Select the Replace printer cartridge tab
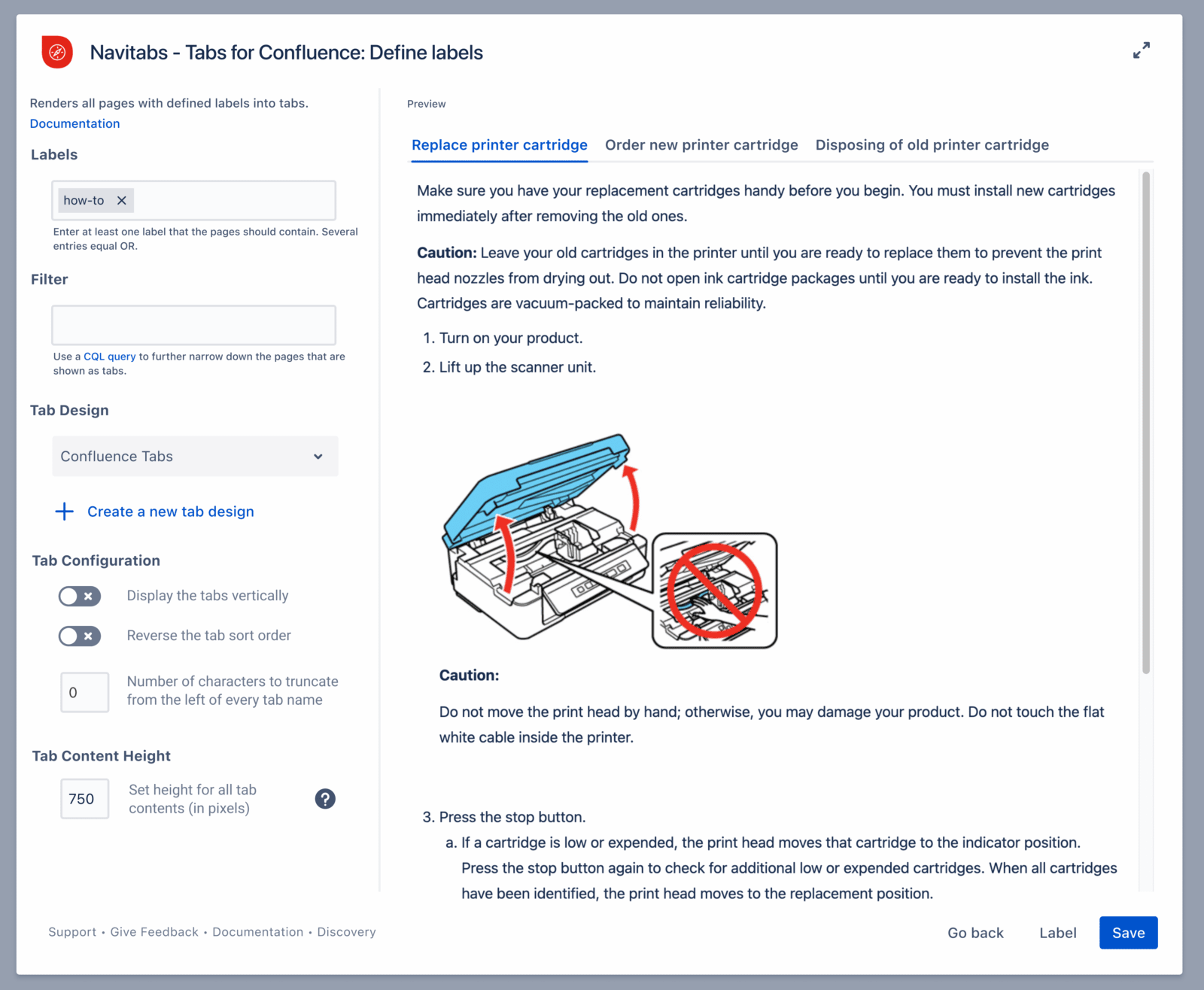This screenshot has height=990, width=1204. (x=499, y=144)
